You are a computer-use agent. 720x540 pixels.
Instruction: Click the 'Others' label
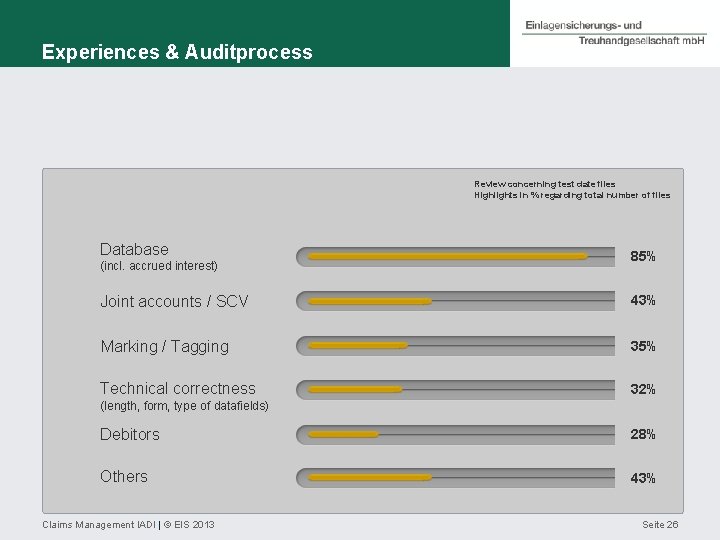pyautogui.click(x=124, y=477)
